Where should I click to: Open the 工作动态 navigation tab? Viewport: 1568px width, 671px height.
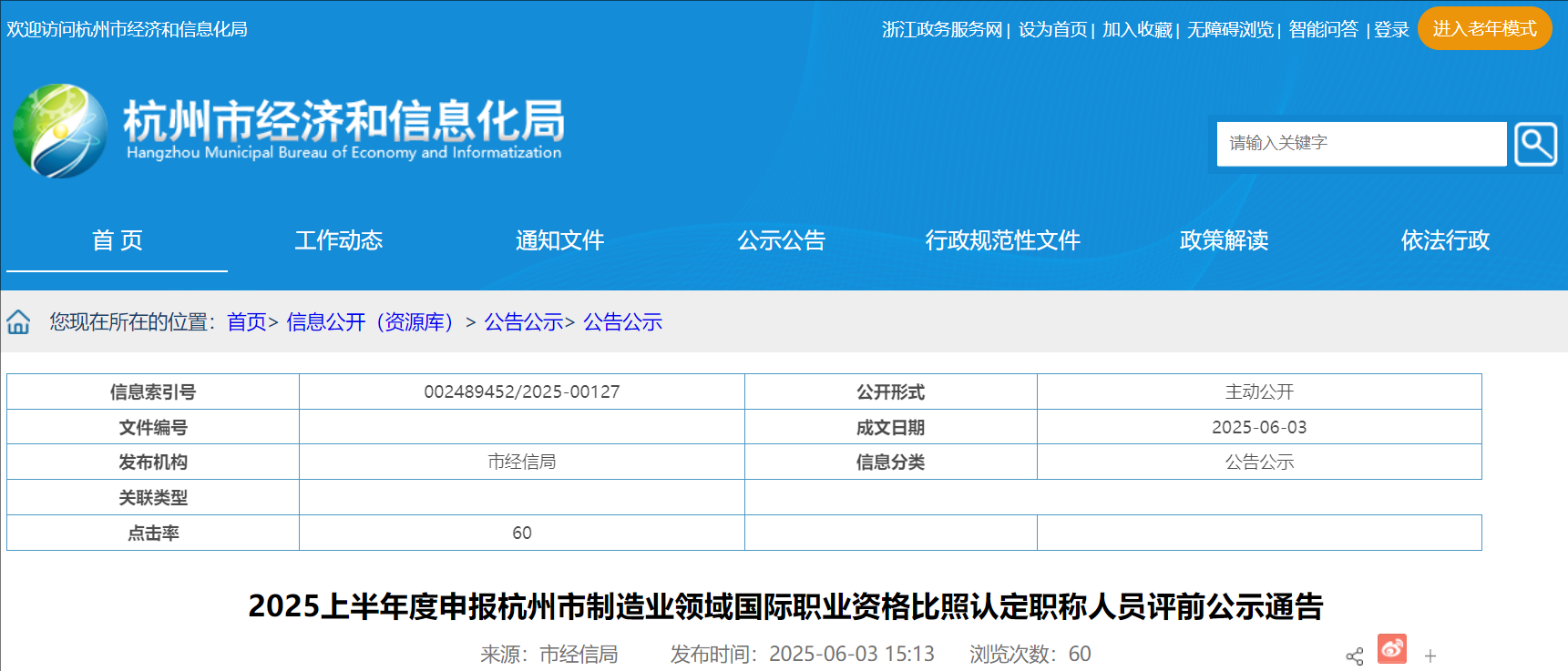pyautogui.click(x=339, y=240)
